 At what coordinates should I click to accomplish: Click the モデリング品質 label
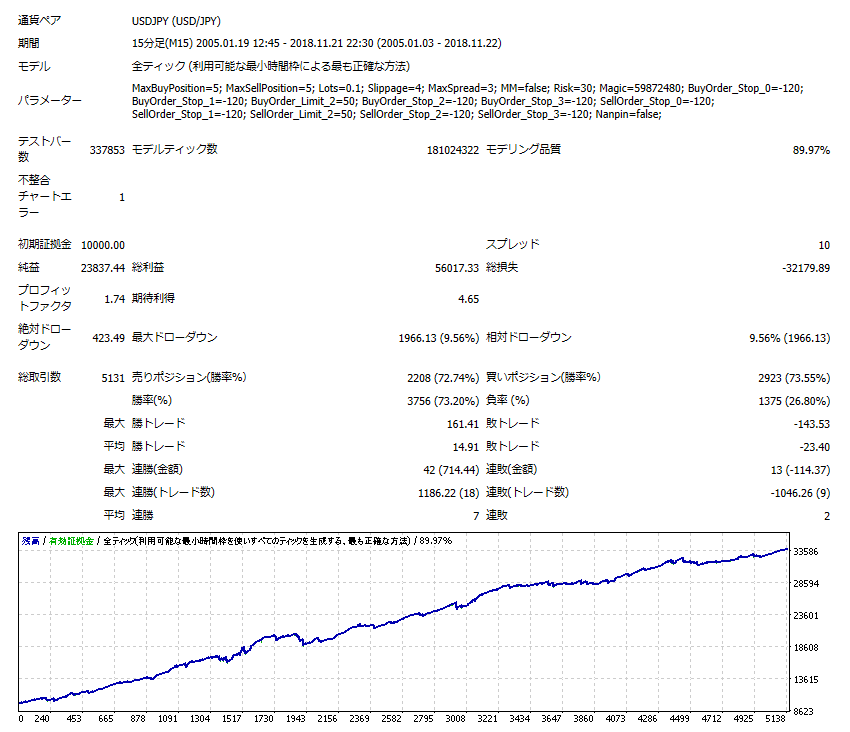523,149
